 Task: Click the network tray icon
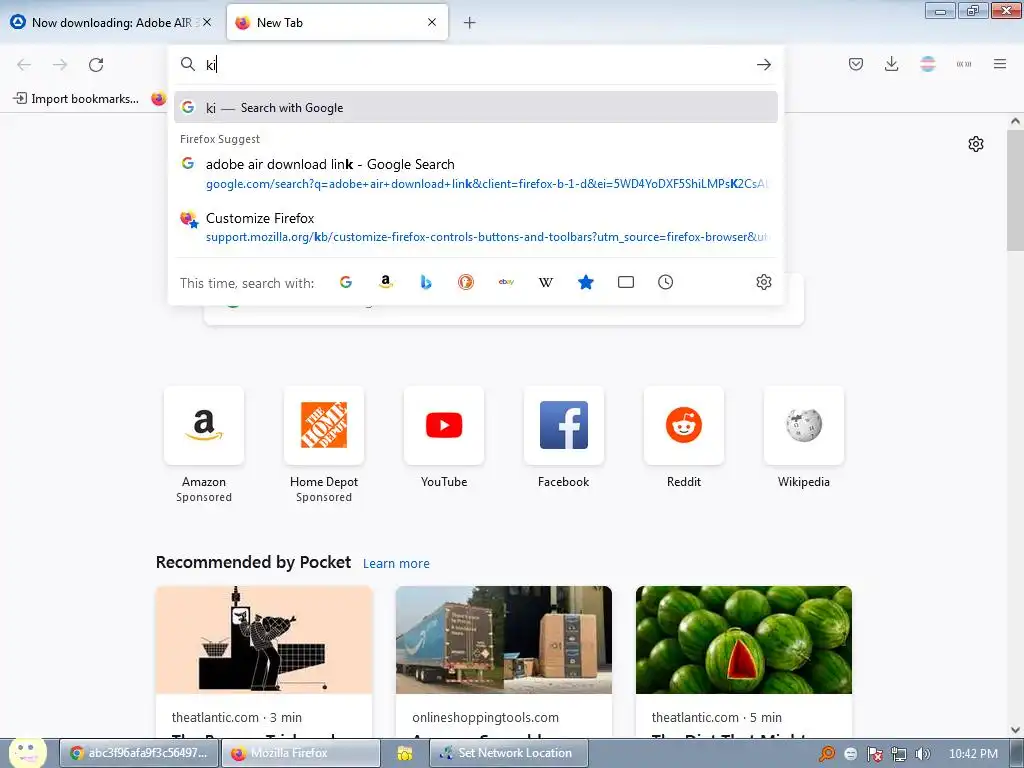pos(899,754)
